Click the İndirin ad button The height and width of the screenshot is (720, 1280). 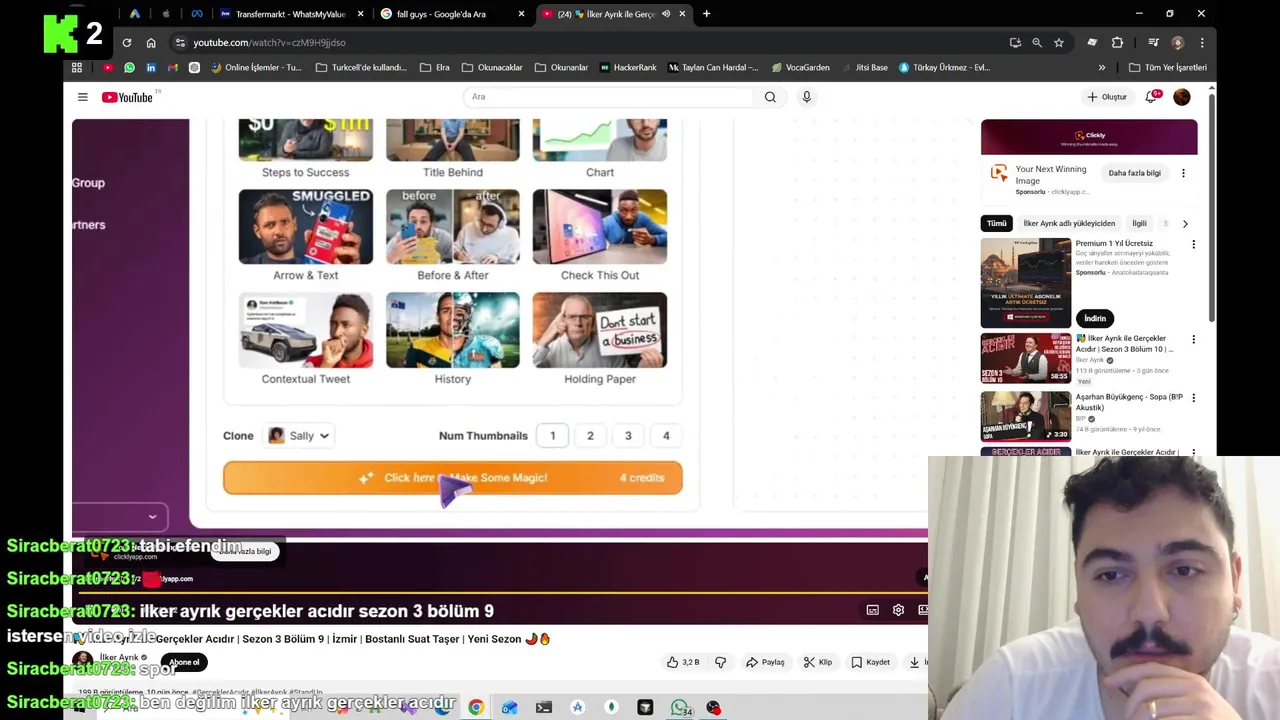pos(1095,318)
